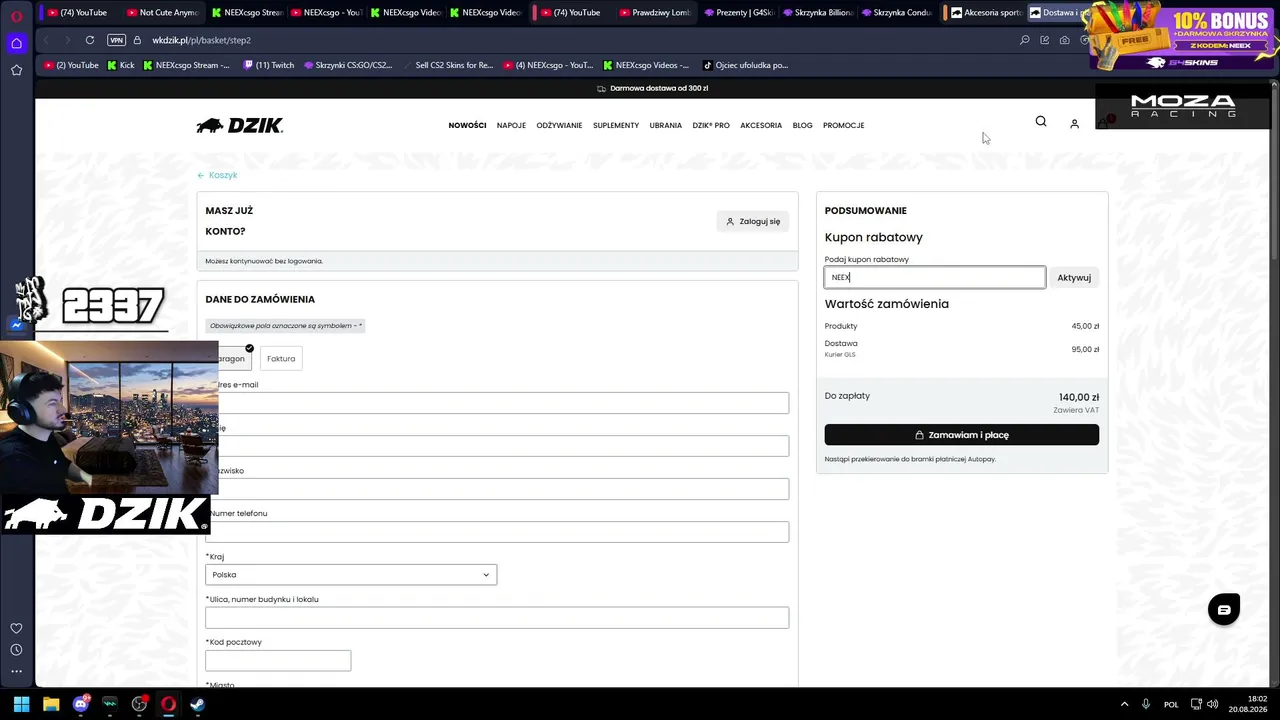Image resolution: width=1280 pixels, height=720 pixels.
Task: Open the Skrzynki CS:GO/CS2 bookmark
Action: point(348,65)
